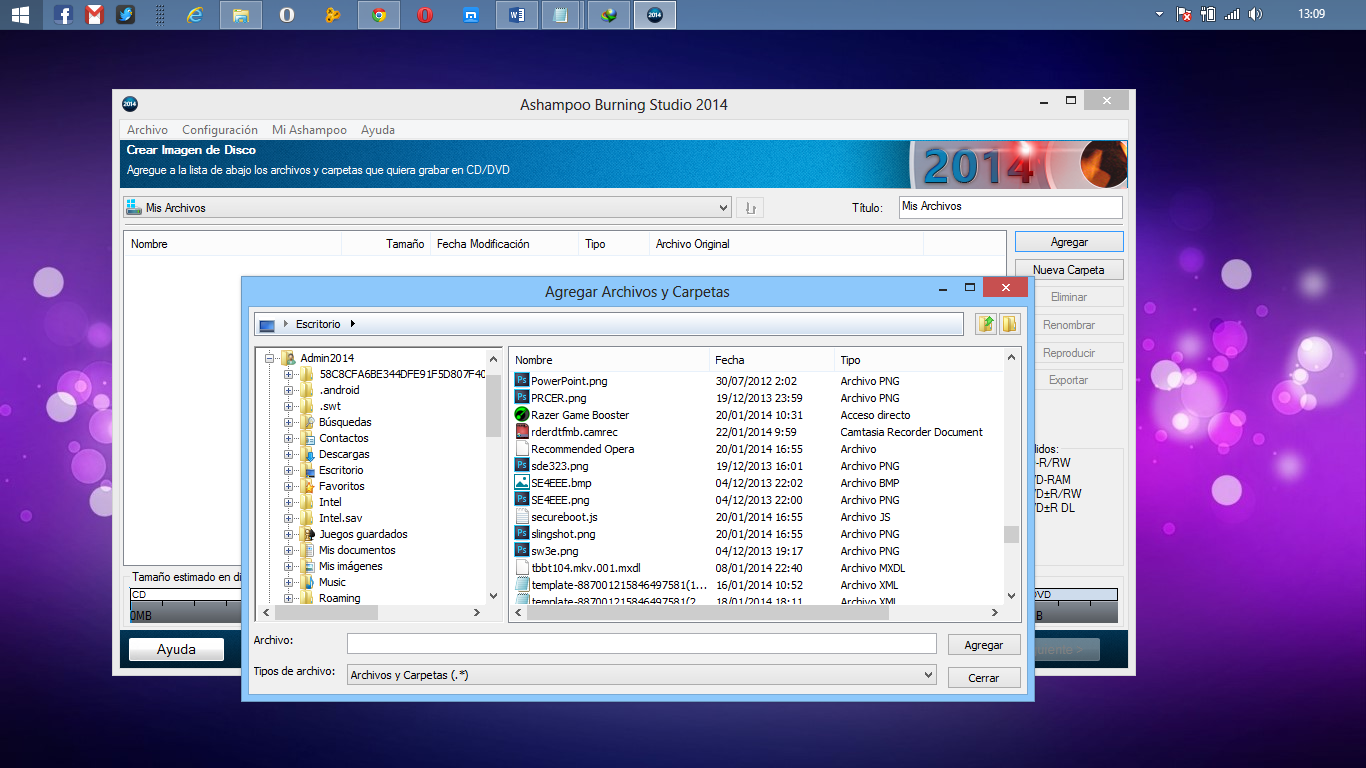Click the tbbt104.mkv.001.mxdl file icon
This screenshot has width=1366, height=768.
521,568
